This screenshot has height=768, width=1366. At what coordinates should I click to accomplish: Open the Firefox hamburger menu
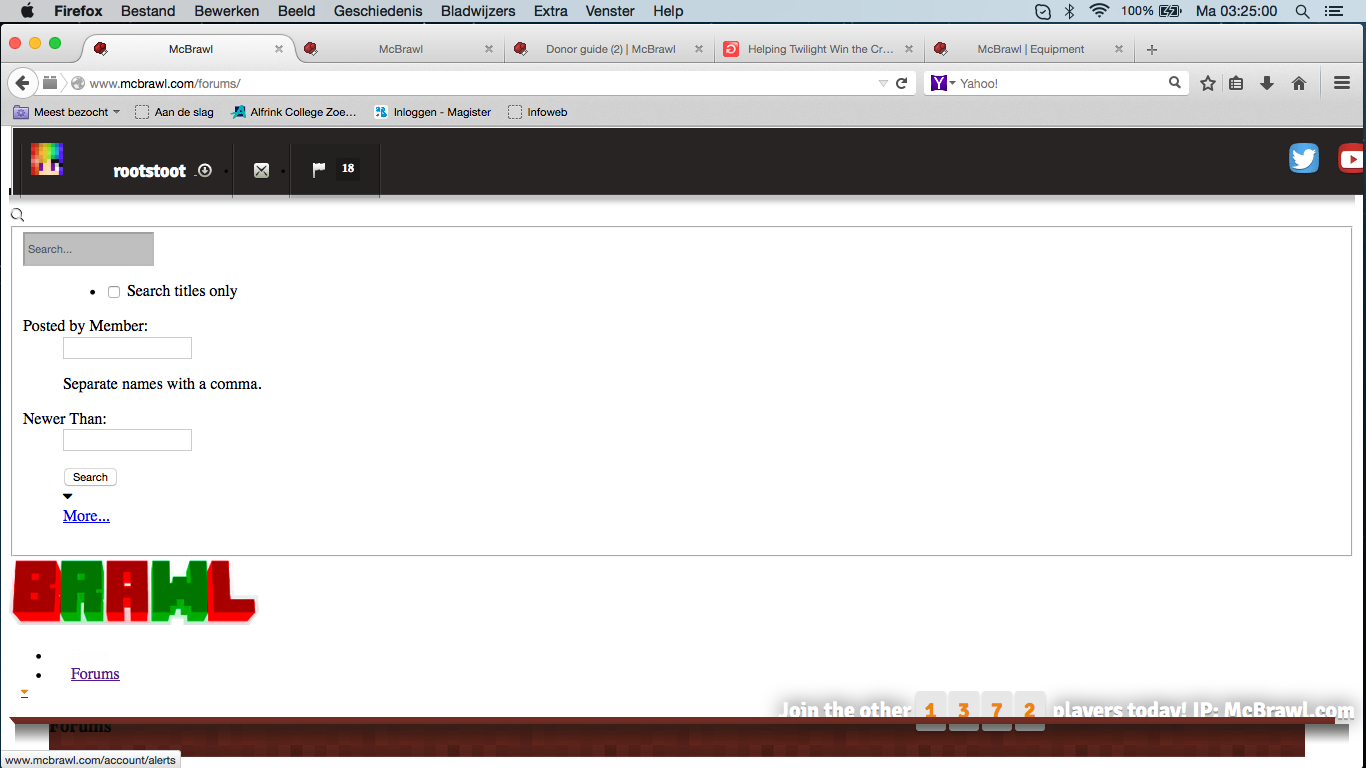coord(1342,83)
